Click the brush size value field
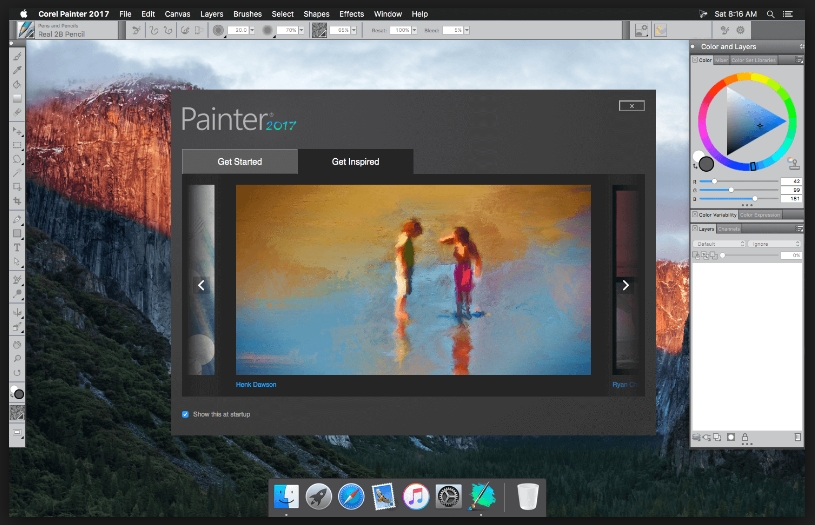Viewport: 815px width, 525px height. point(239,31)
